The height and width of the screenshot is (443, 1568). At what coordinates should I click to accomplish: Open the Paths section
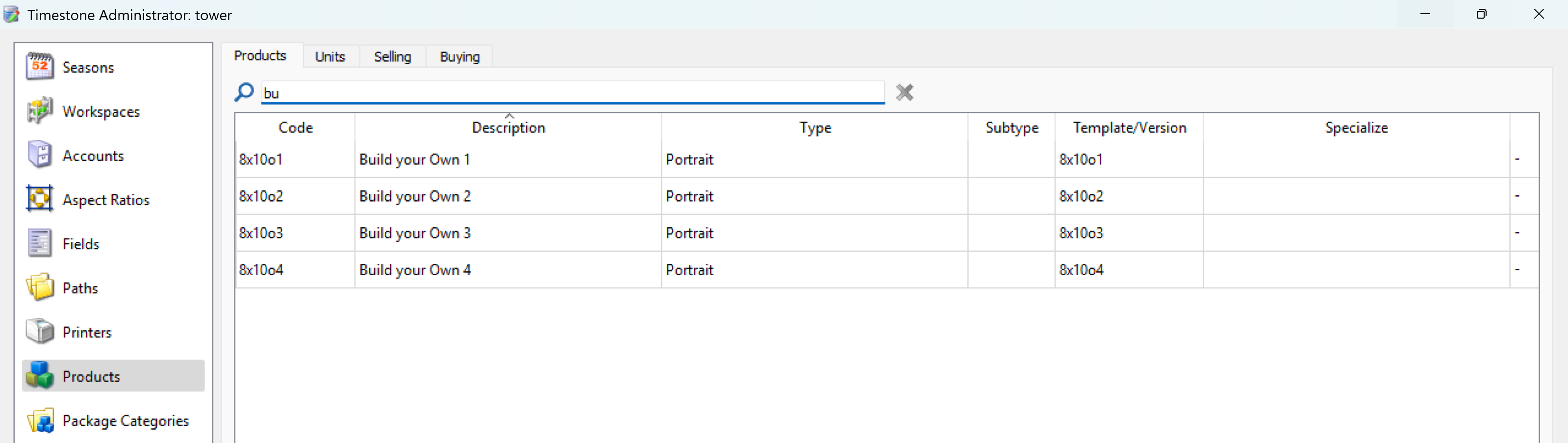[80, 287]
